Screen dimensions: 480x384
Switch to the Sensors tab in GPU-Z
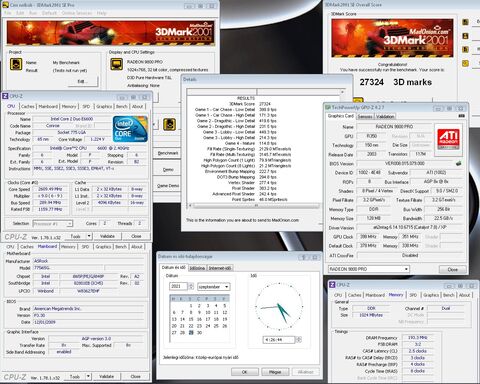point(365,116)
